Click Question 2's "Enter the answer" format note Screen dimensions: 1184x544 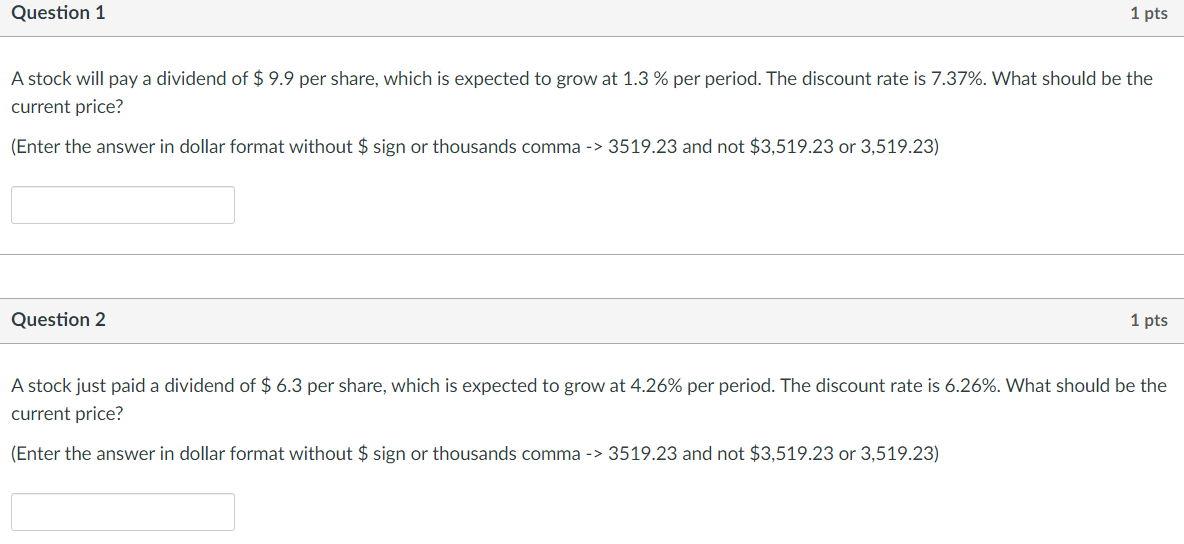(x=476, y=454)
